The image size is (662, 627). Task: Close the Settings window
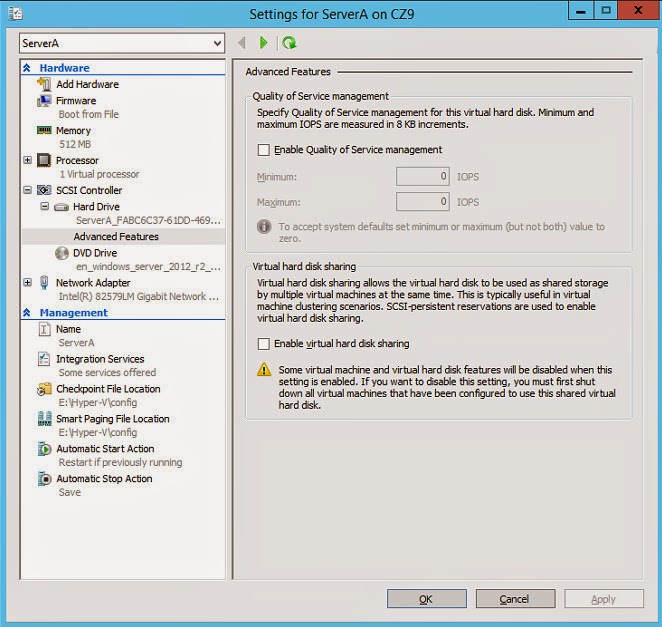(x=638, y=10)
